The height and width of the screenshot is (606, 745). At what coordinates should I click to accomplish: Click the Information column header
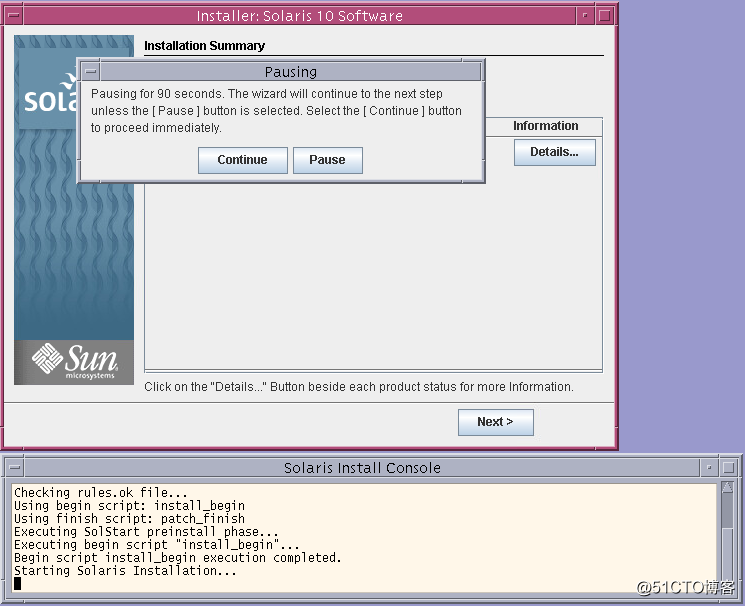coord(545,126)
